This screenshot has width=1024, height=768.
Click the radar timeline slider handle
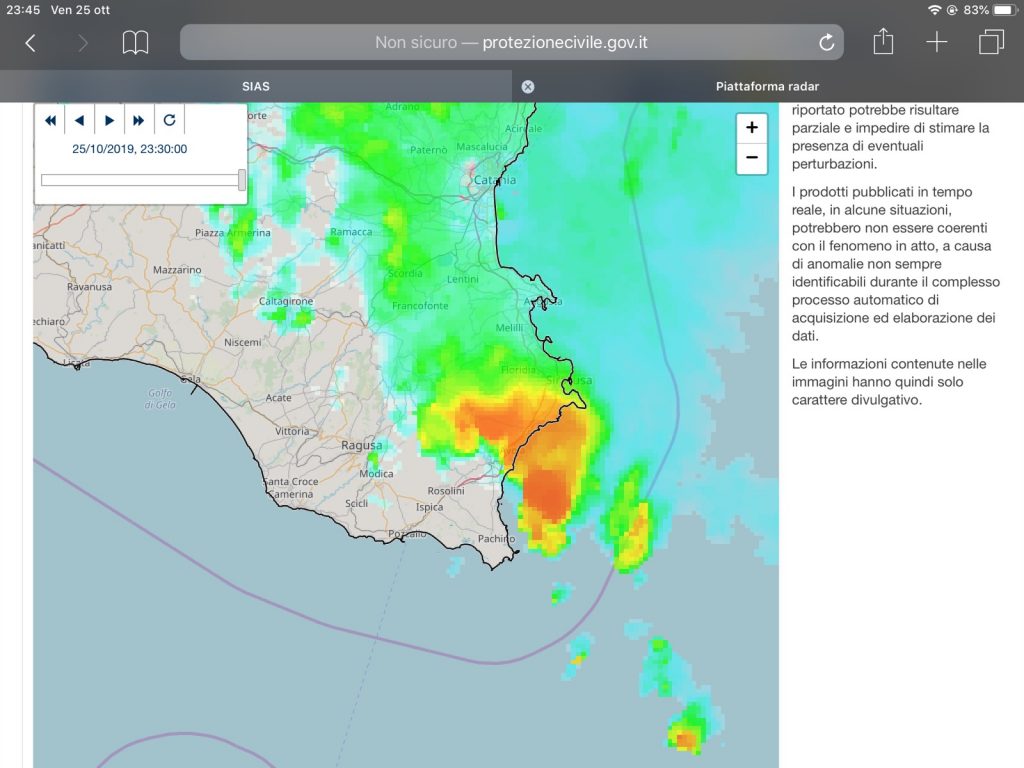(x=242, y=180)
